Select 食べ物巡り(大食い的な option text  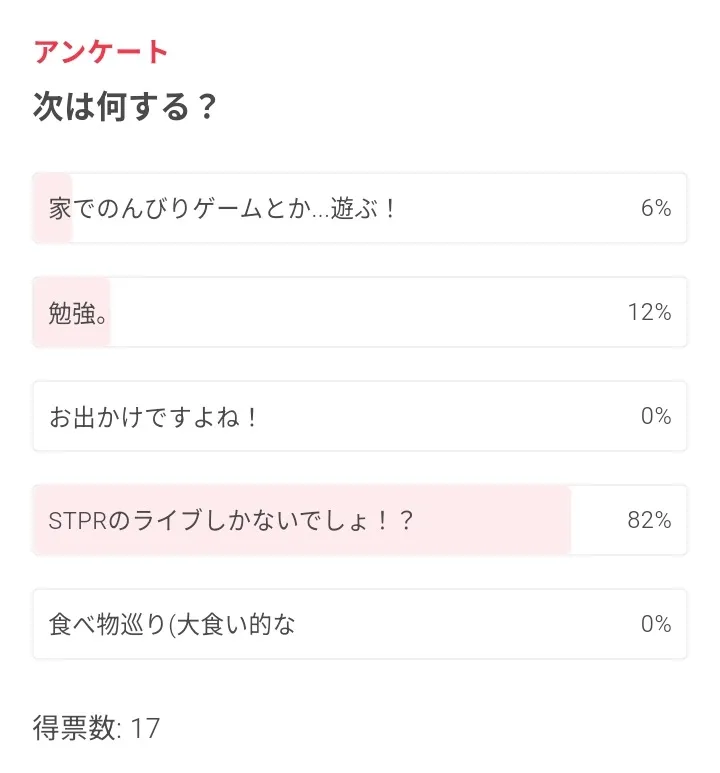[x=172, y=625]
